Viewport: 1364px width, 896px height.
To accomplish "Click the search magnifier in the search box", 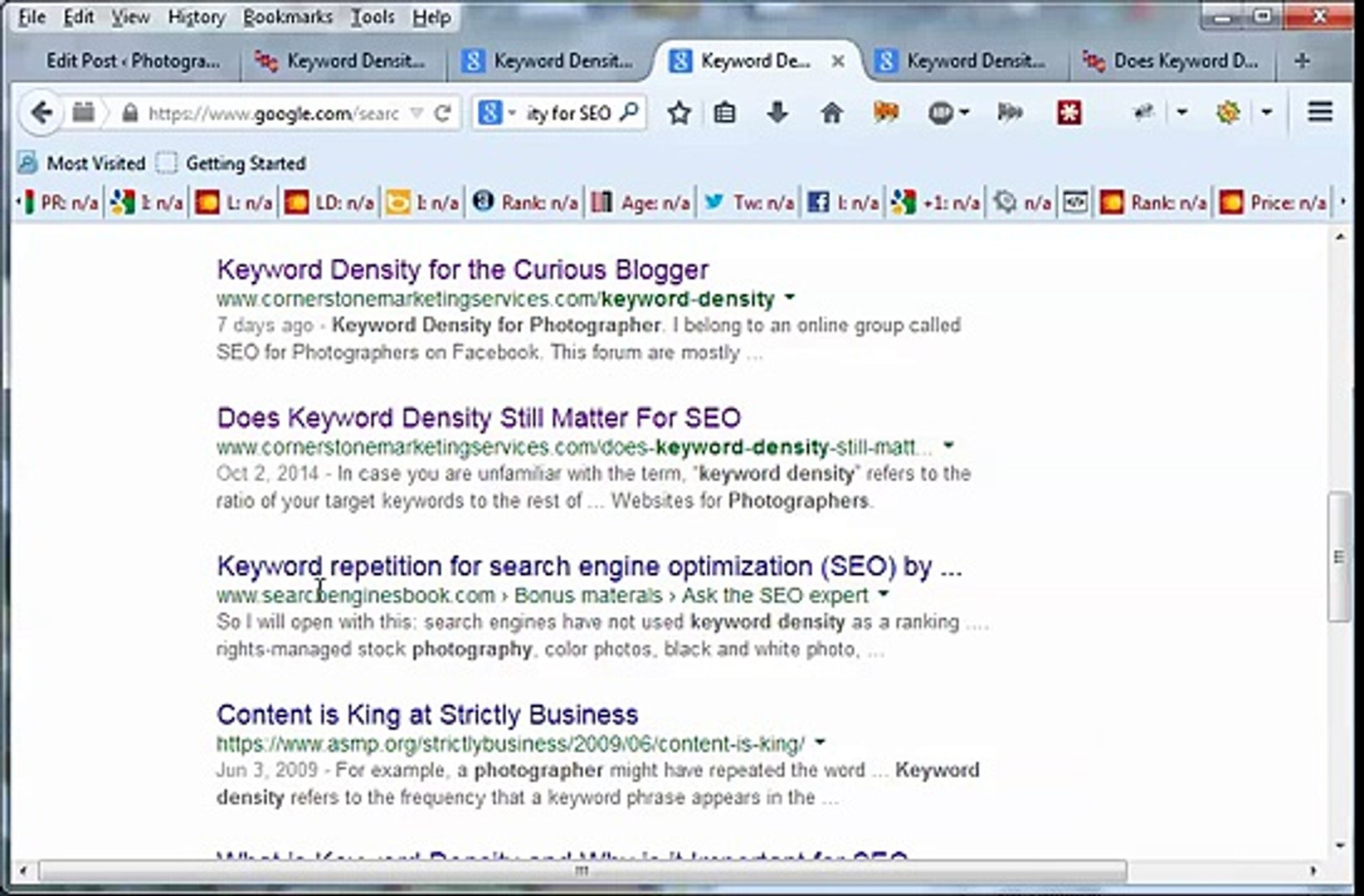I will 630,112.
